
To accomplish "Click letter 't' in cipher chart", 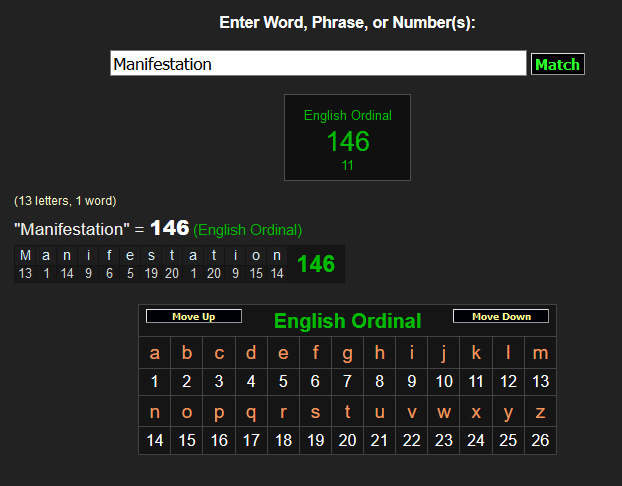I will [x=347, y=411].
